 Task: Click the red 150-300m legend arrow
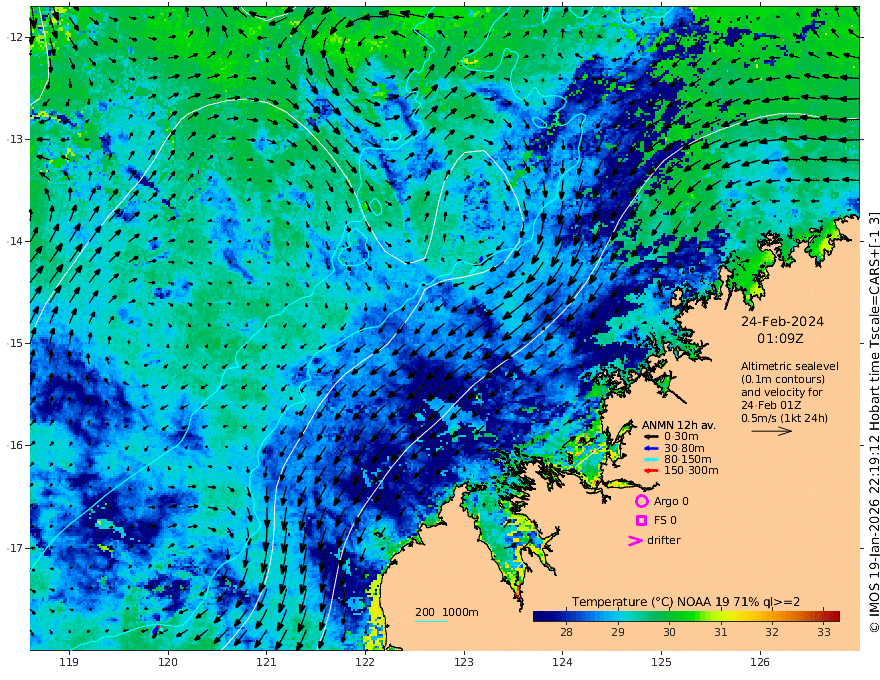650,470
